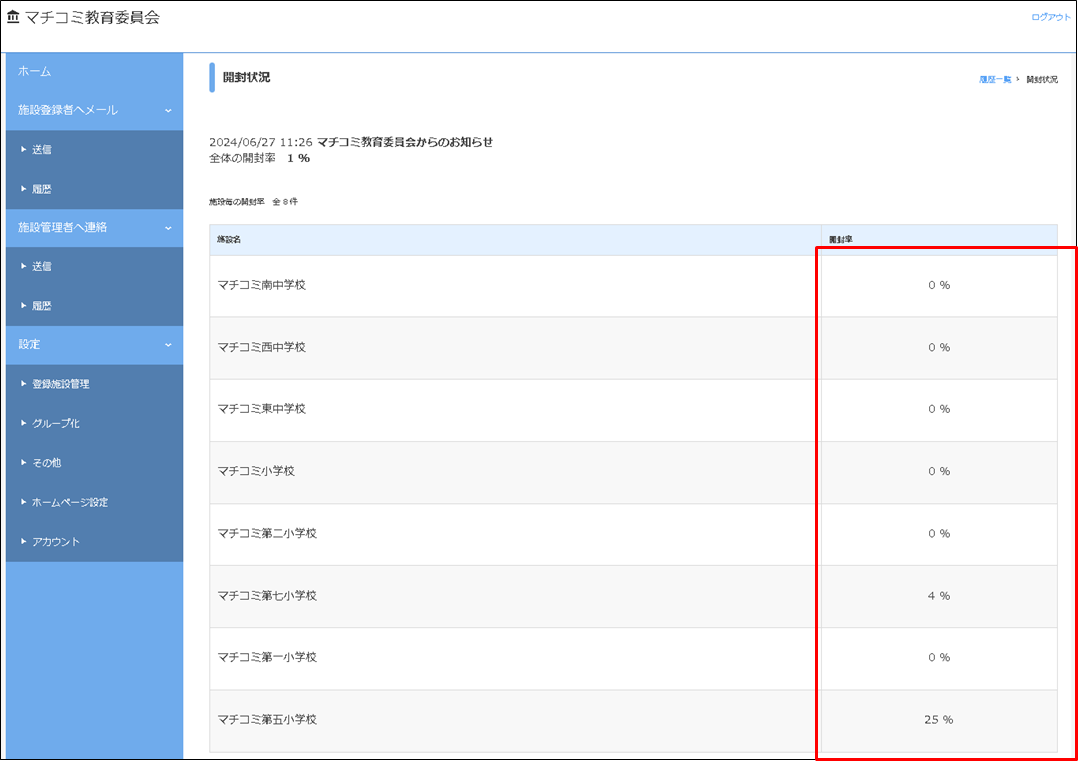Click the 4 % rate for マチコミ第七小学校
Screen dimensions: 1078x761
click(939, 596)
